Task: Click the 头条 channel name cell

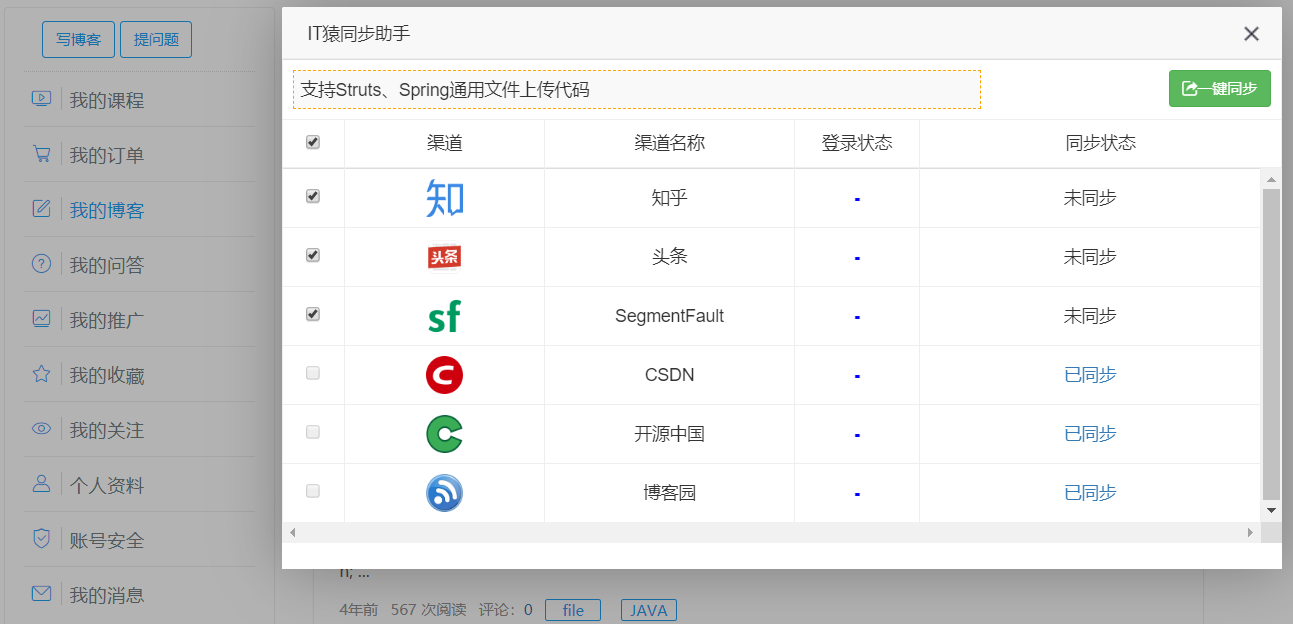Action: click(669, 257)
